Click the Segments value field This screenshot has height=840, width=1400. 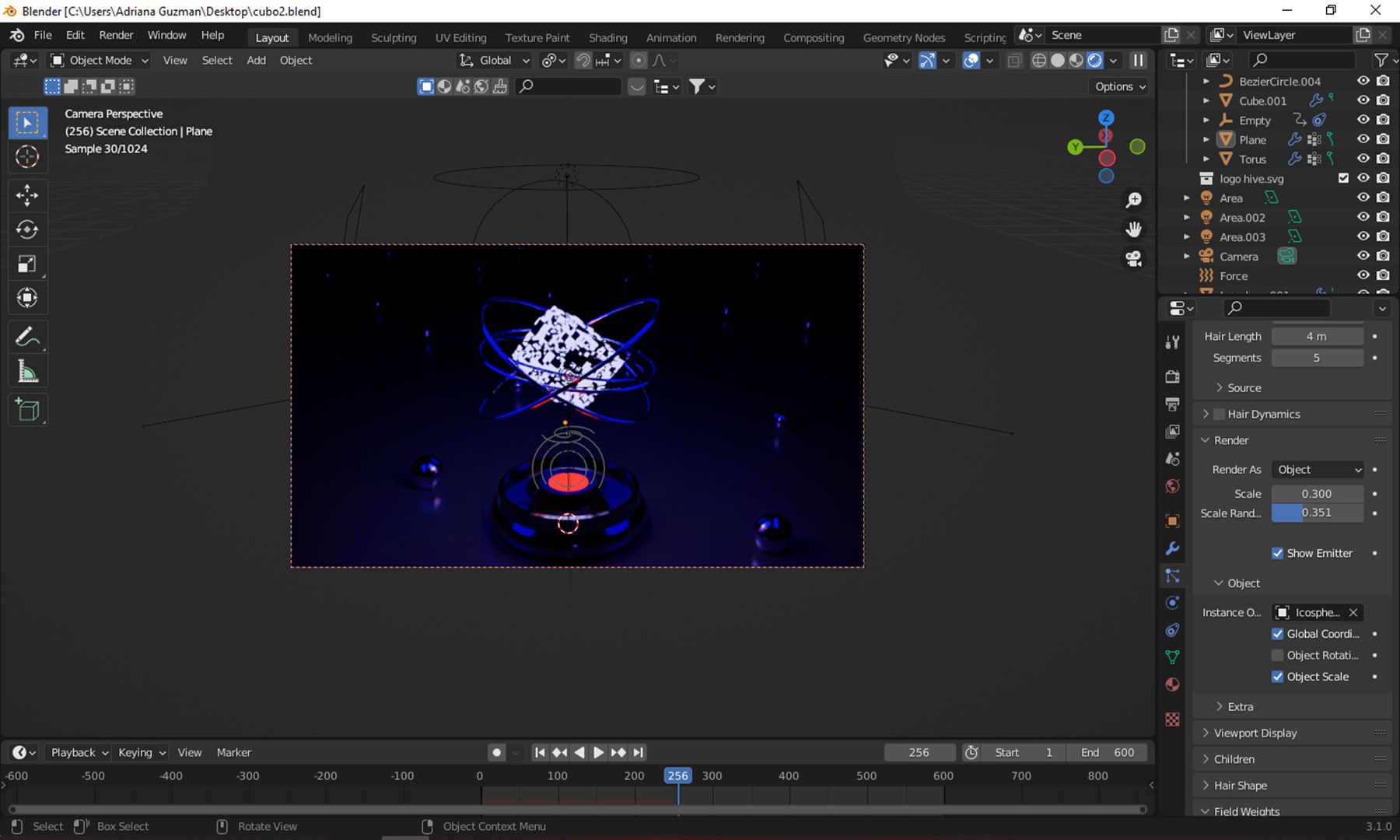click(x=1317, y=358)
